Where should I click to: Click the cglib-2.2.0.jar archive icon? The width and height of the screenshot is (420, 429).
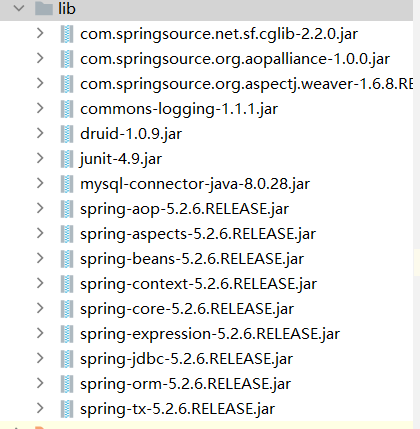coord(67,34)
